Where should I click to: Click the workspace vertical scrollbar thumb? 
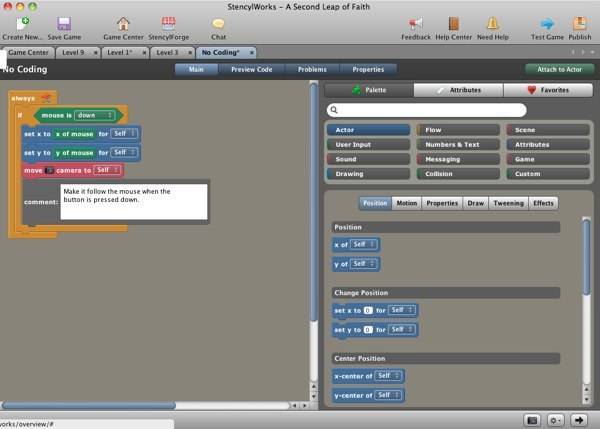coord(314,202)
